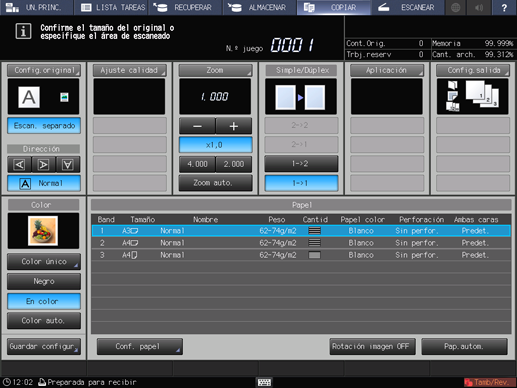Screen dimensions: 517x388
Task: Open Conf. papel settings
Action: click(140, 347)
